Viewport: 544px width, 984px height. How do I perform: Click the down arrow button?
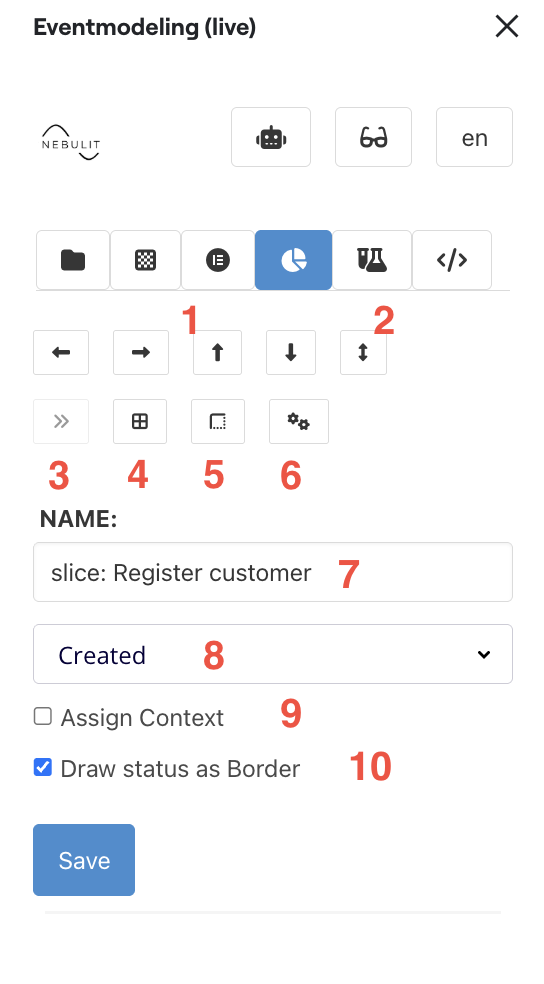click(291, 353)
